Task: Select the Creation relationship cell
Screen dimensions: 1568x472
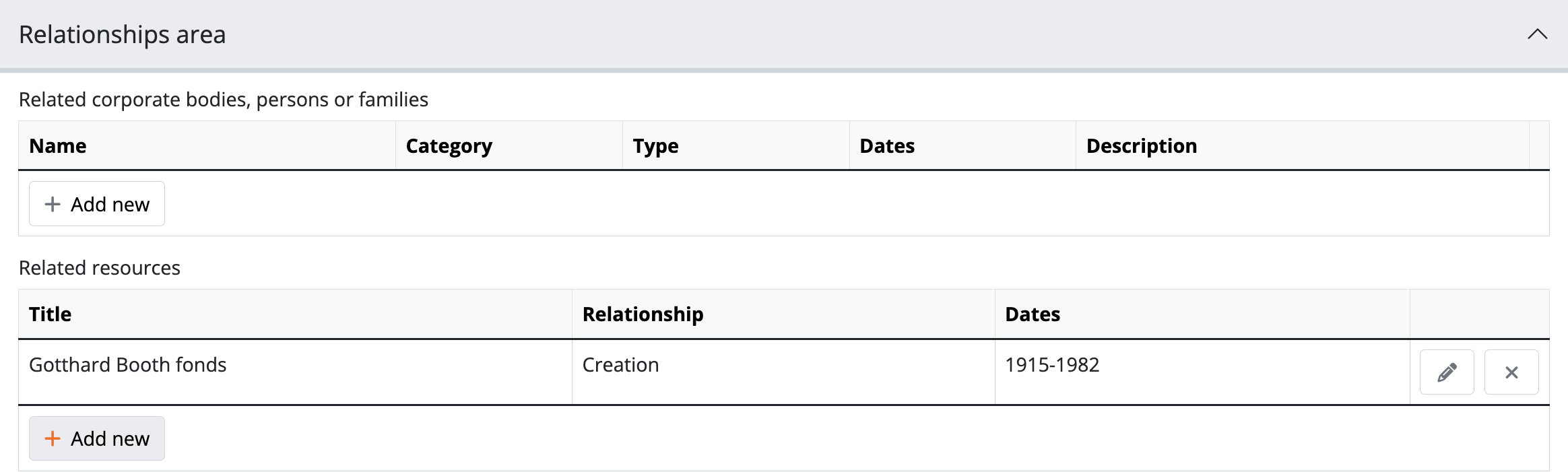Action: (620, 365)
